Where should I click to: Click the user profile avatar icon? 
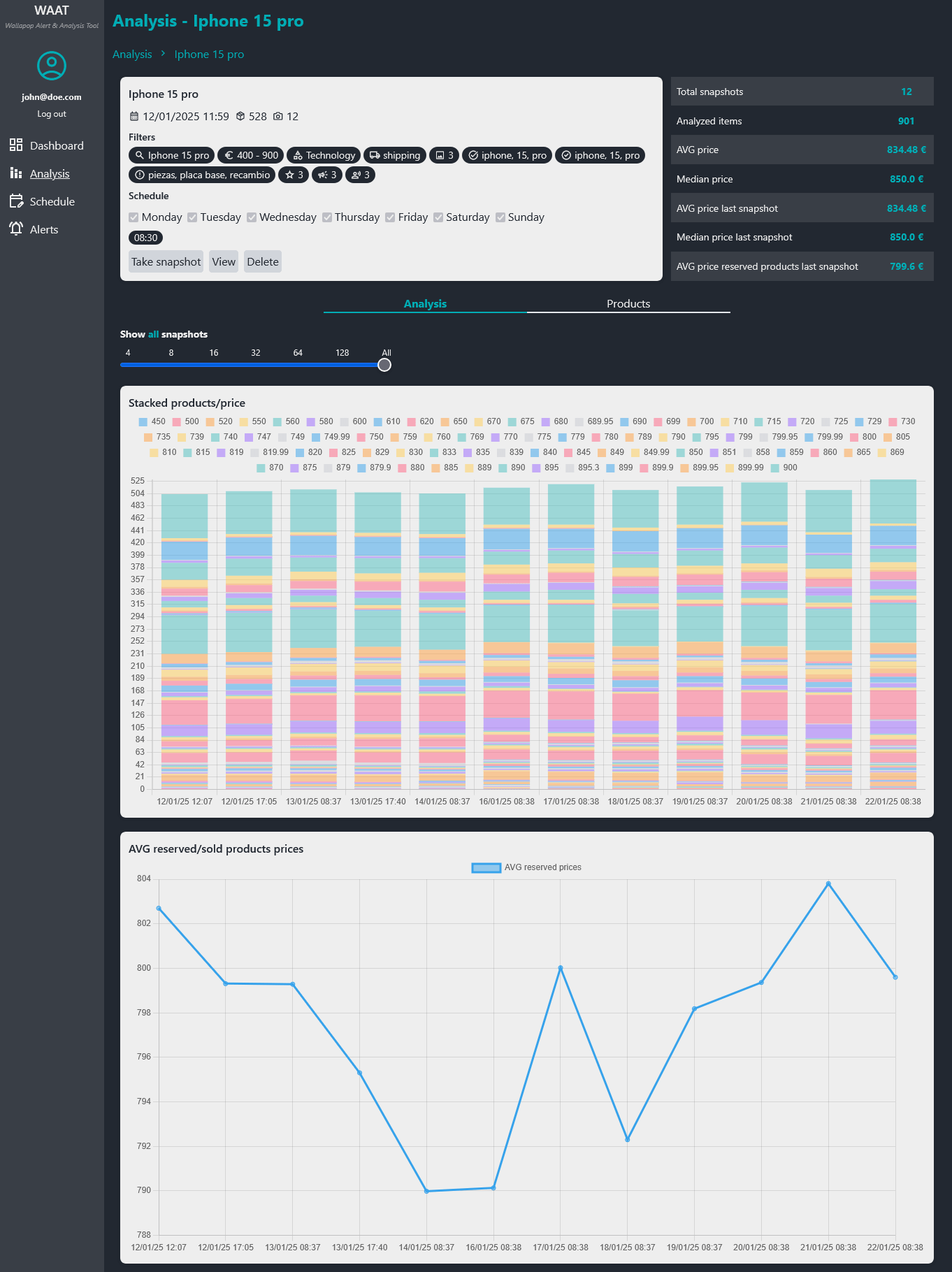click(52, 66)
